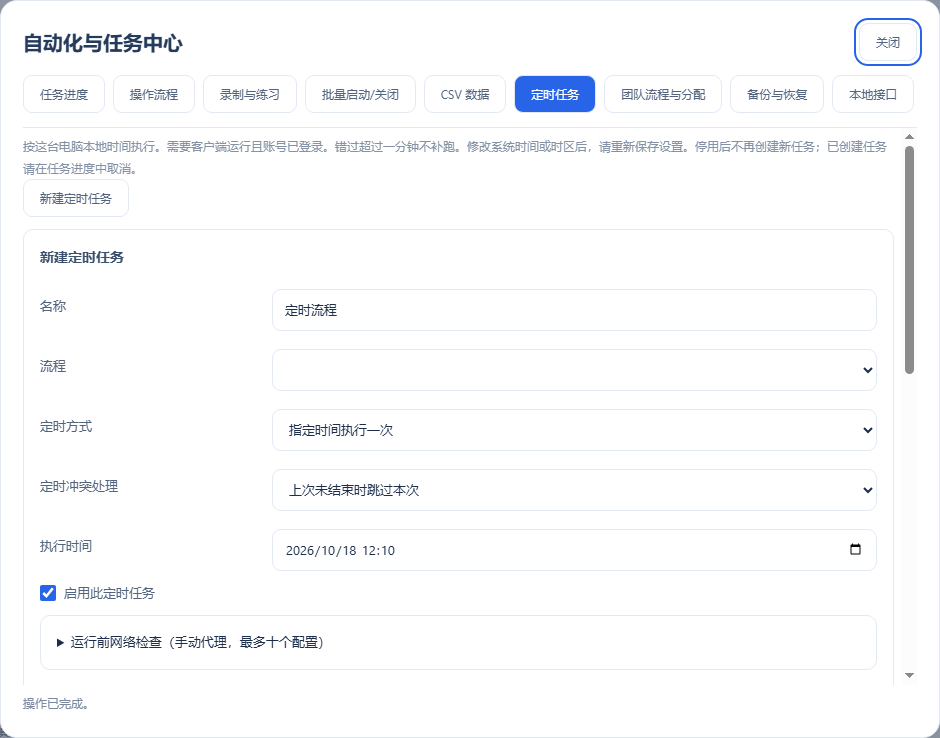This screenshot has width=940, height=738.
Task: Open the 定时方式 dropdown
Action: coord(574,430)
